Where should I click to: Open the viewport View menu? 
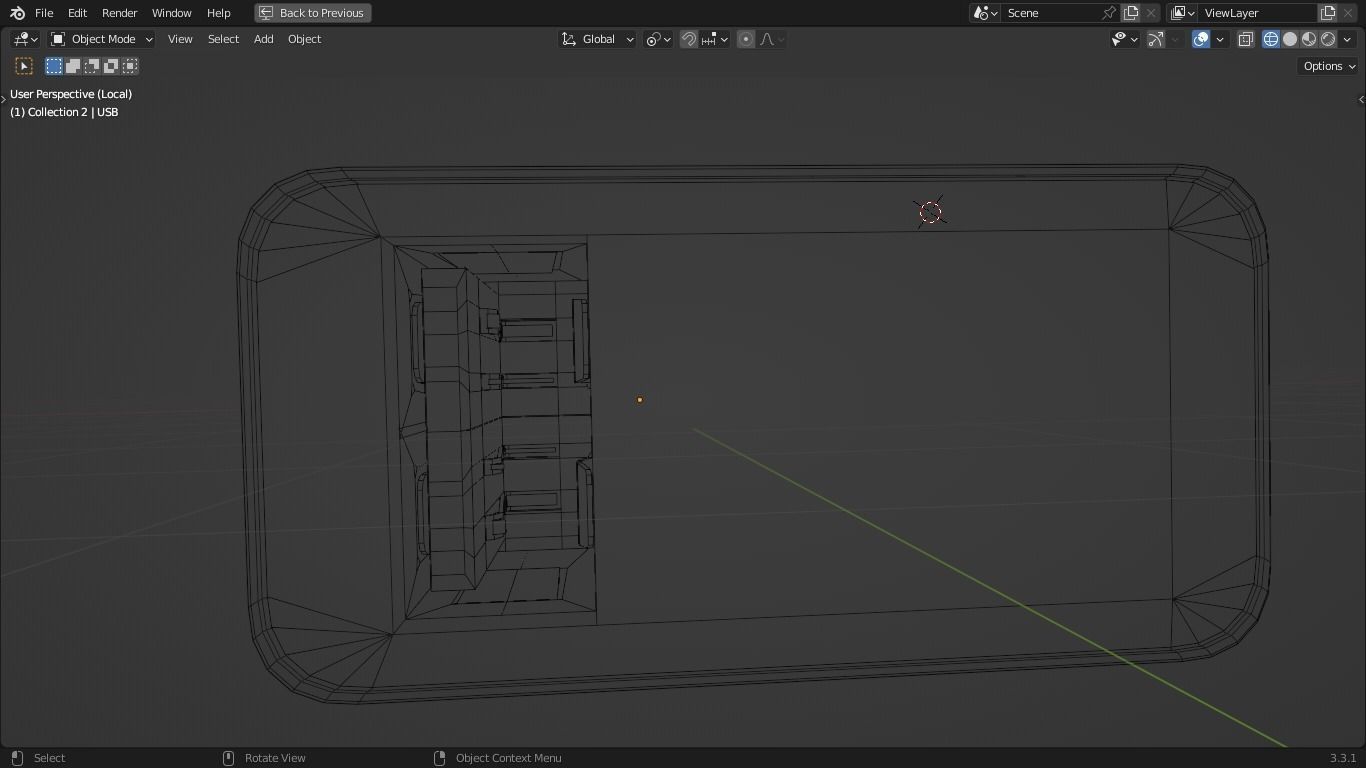point(180,39)
